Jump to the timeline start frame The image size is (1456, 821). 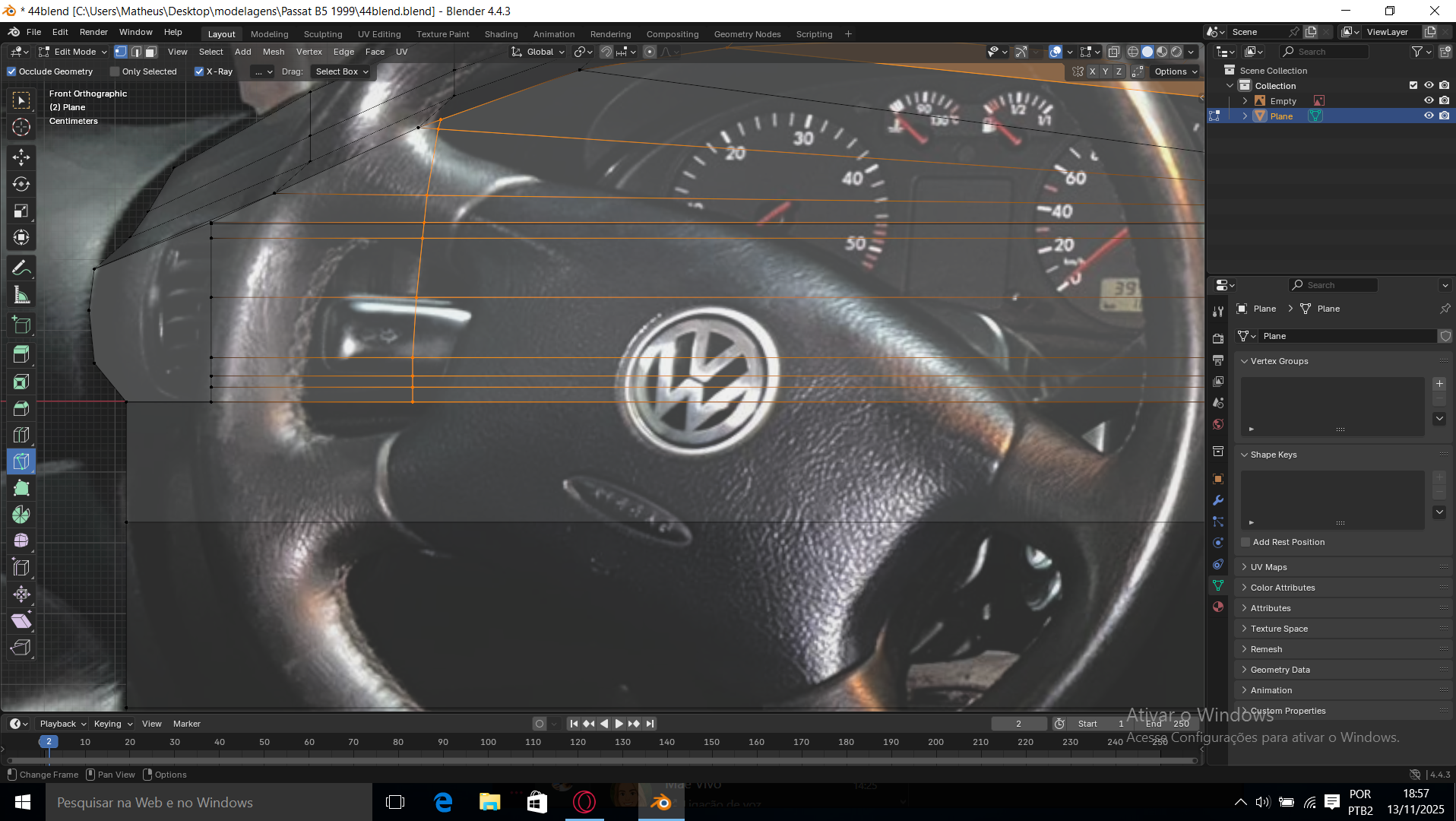574,724
